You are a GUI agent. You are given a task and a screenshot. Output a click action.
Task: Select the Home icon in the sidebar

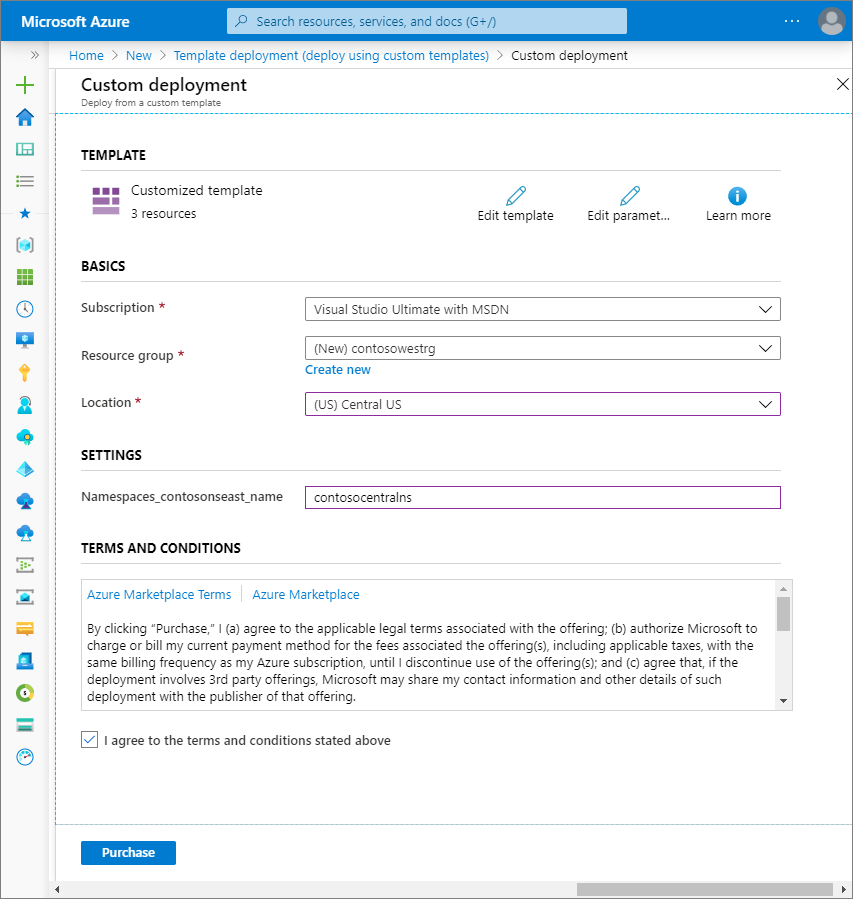(24, 117)
